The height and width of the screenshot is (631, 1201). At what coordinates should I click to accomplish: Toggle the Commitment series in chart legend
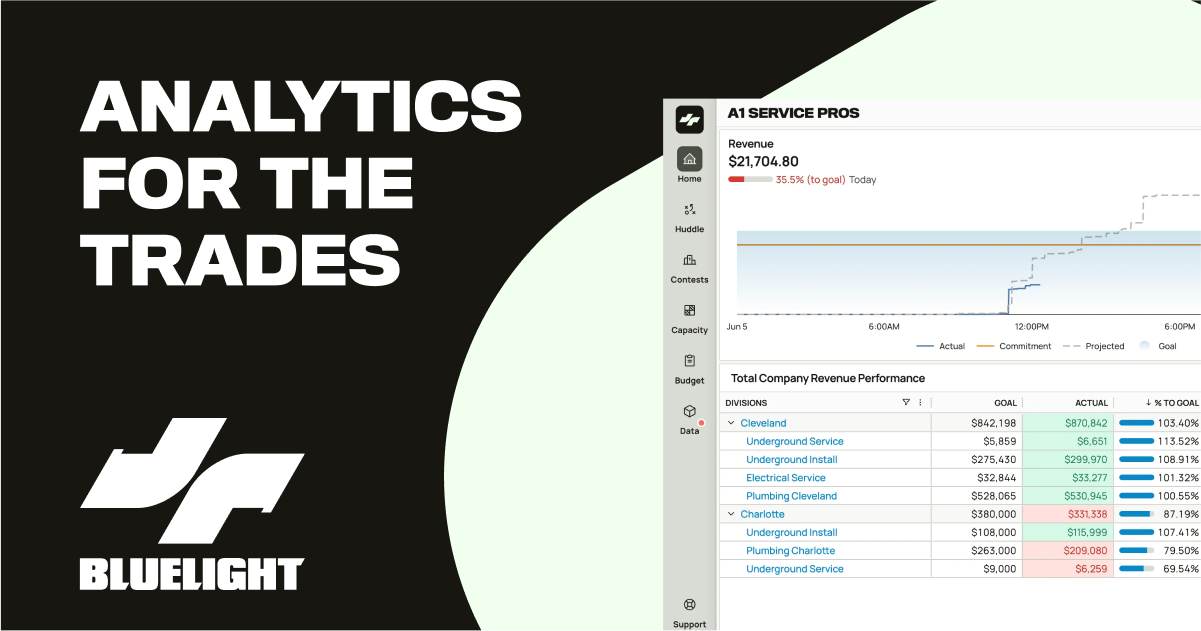point(1013,346)
